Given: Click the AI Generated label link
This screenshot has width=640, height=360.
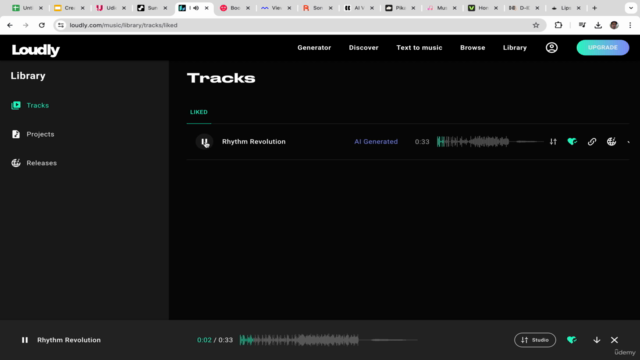Looking at the screenshot, I should coord(376,142).
